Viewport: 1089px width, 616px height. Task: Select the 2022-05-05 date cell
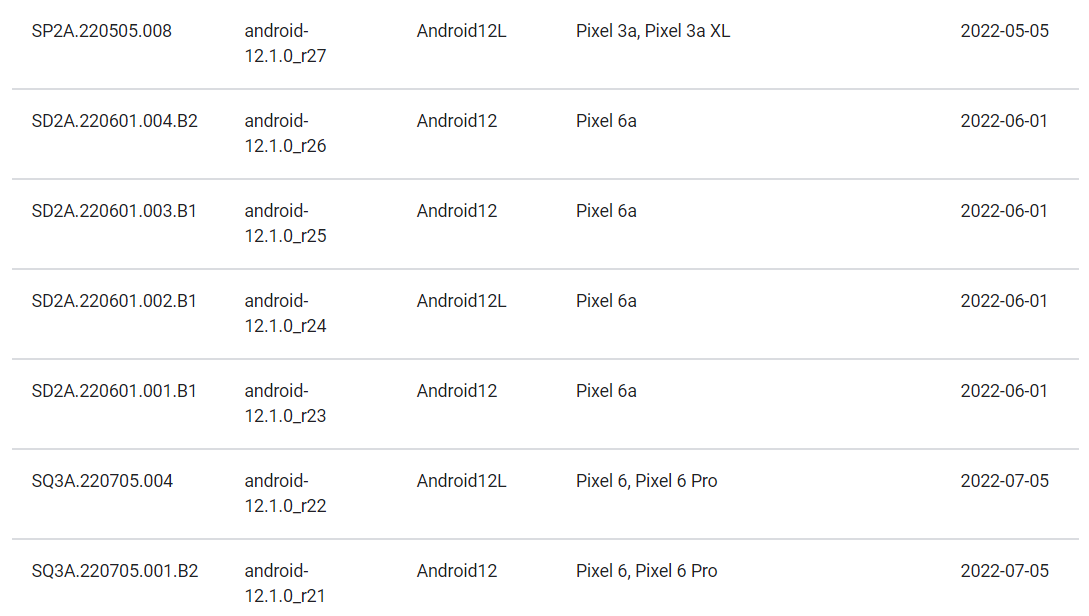(1004, 31)
